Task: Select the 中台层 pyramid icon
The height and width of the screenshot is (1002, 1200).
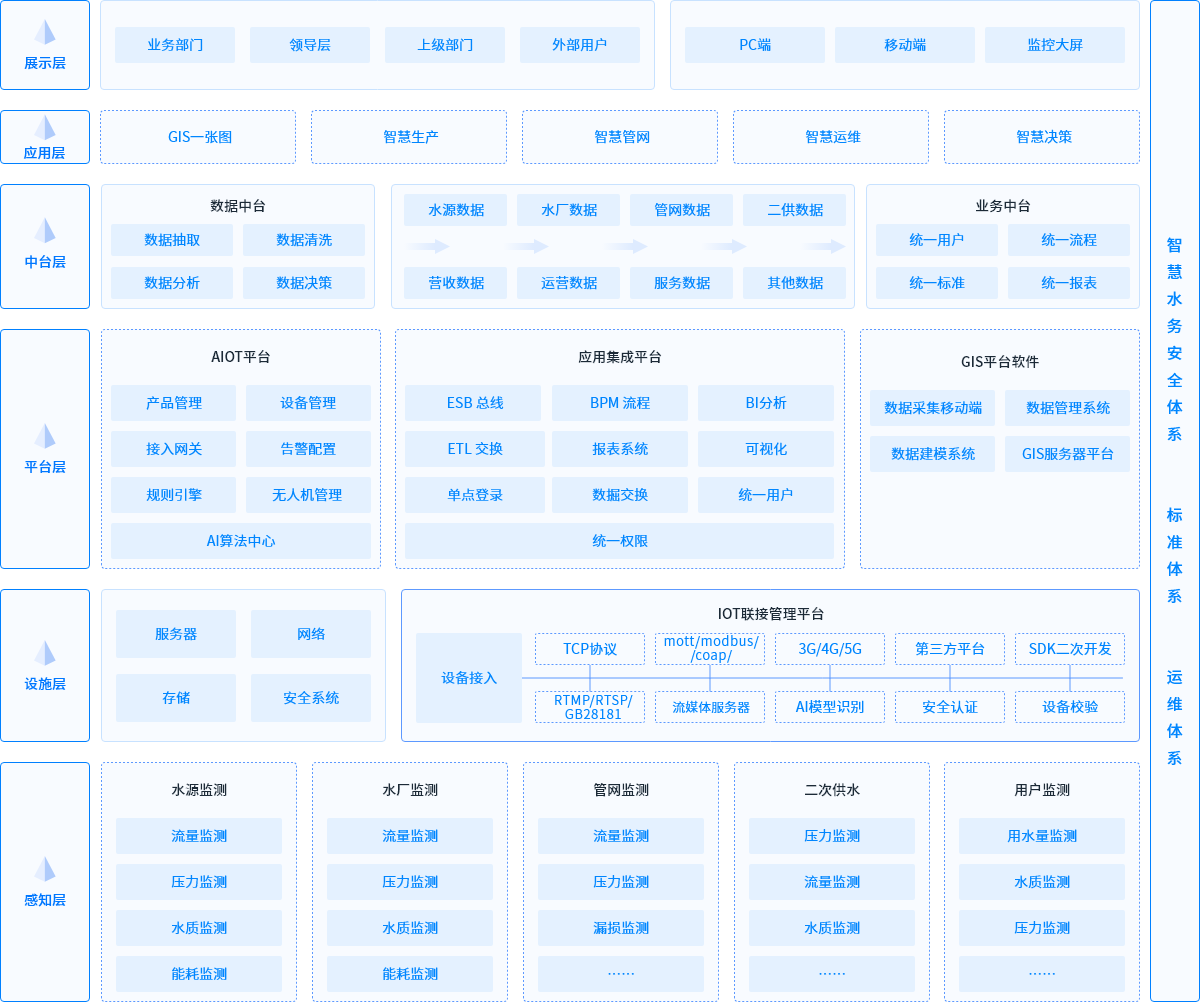Action: pos(45,231)
